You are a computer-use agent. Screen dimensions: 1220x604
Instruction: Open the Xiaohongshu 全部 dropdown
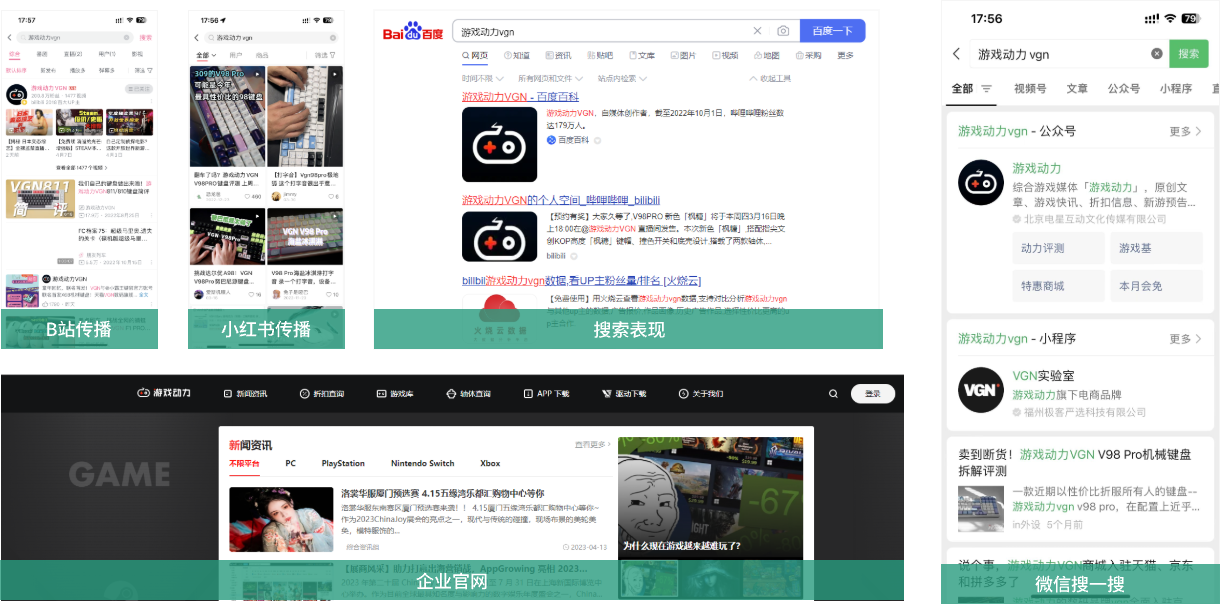[205, 55]
